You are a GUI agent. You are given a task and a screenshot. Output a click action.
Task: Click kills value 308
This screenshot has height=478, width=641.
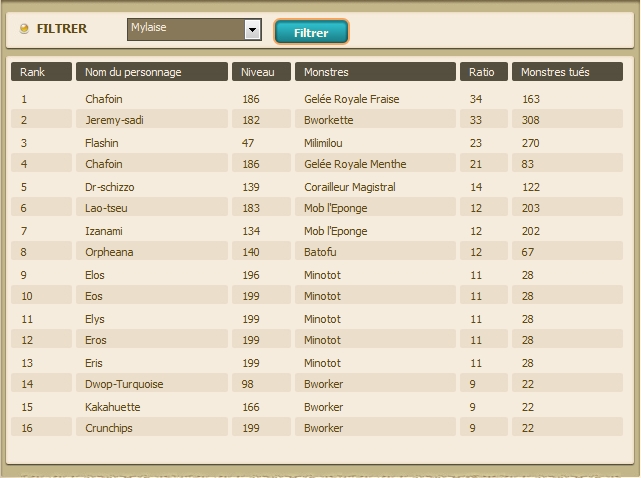point(531,120)
